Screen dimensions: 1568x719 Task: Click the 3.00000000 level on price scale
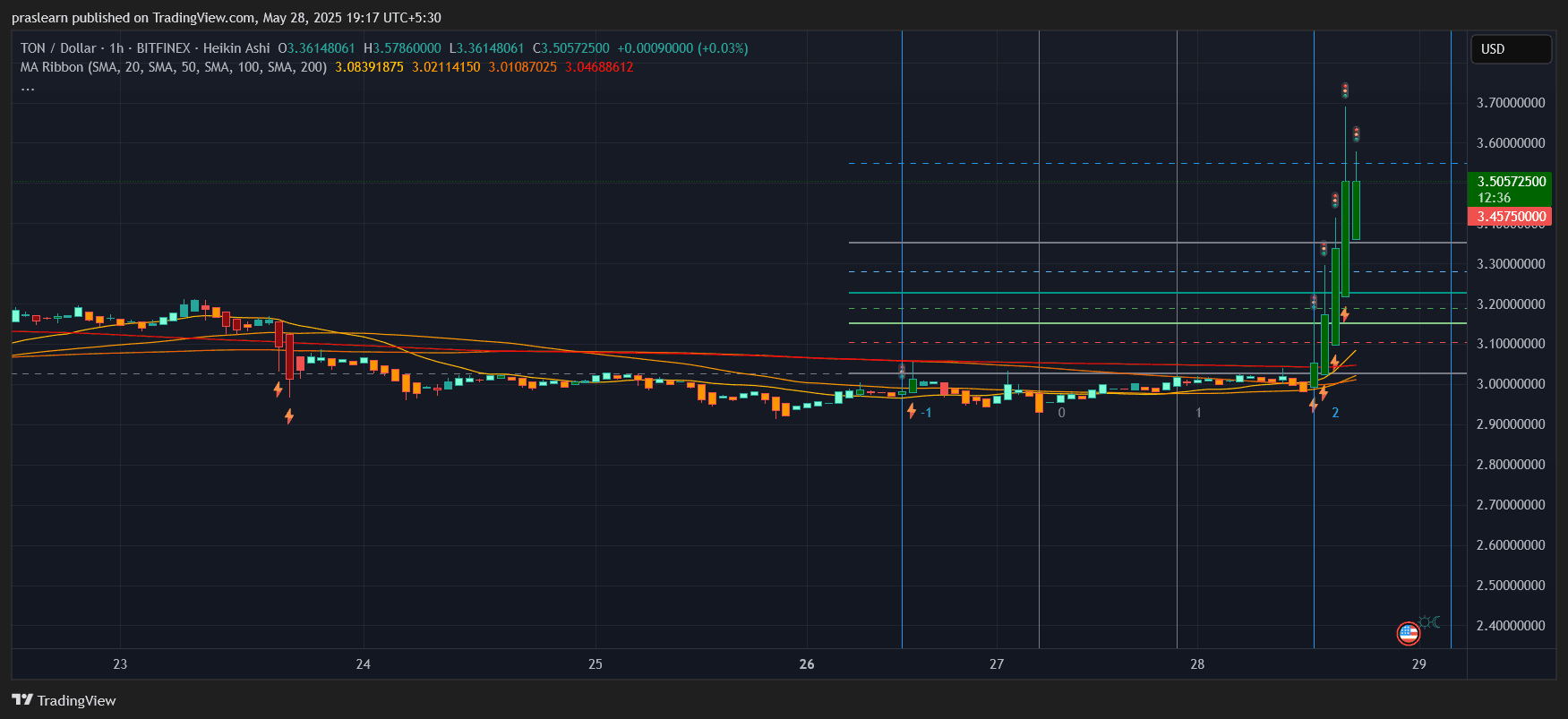1510,384
